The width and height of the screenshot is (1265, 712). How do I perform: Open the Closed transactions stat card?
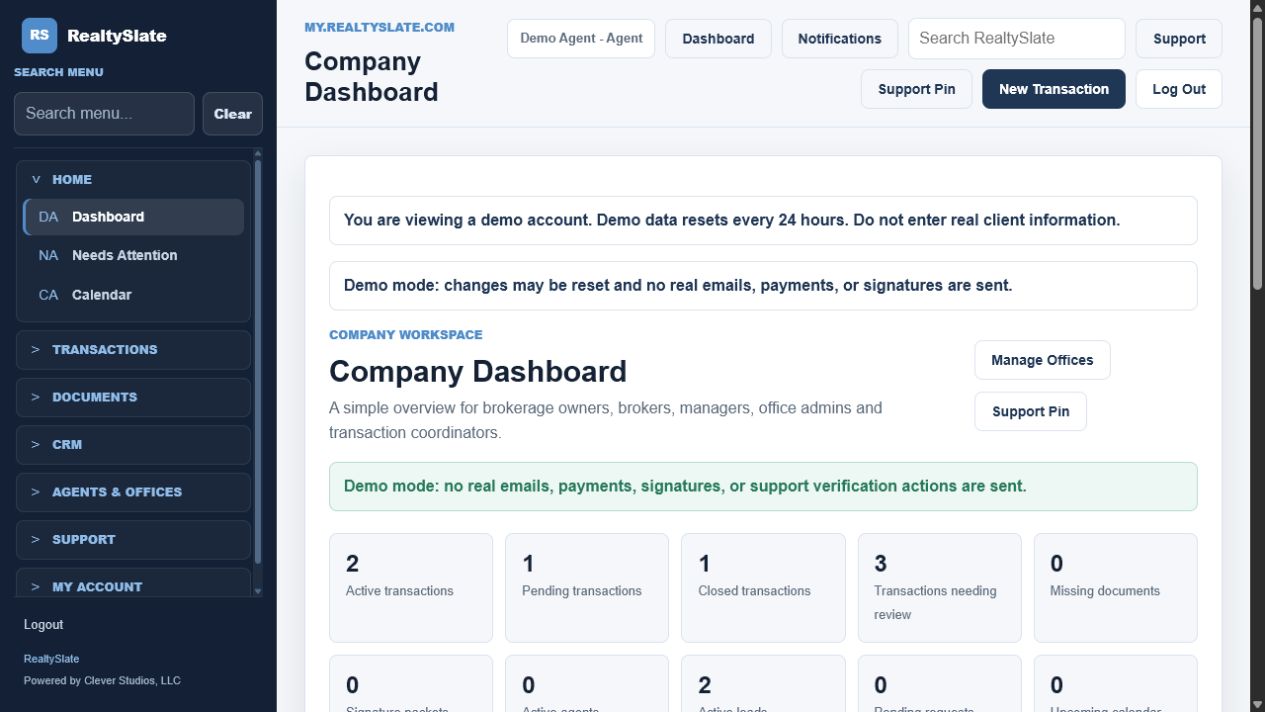763,588
